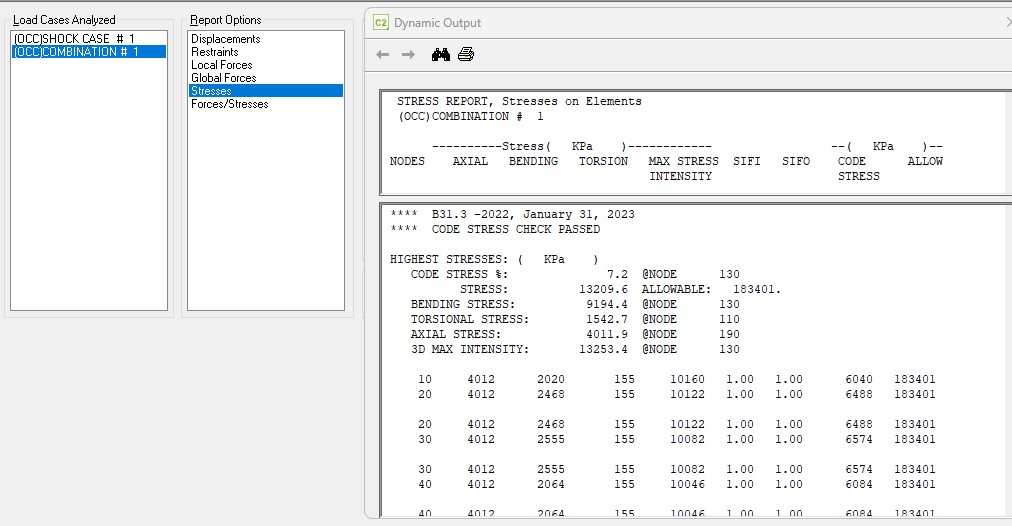Print the report with the printer icon
Image resolution: width=1012 pixels, height=526 pixels.
pos(466,55)
